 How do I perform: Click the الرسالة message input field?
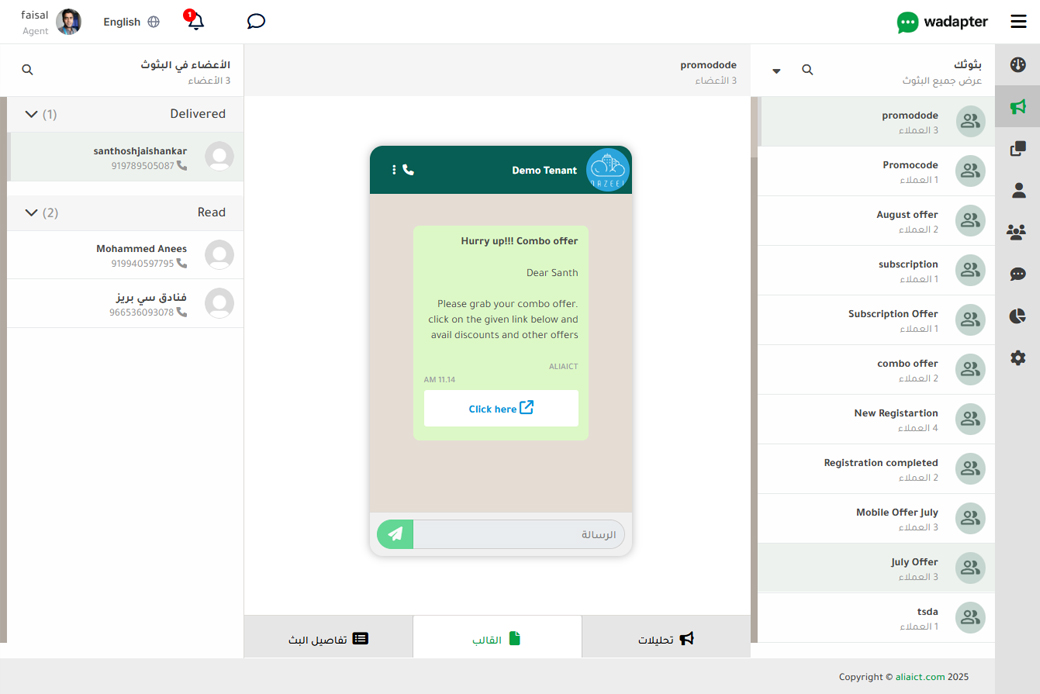coord(520,534)
